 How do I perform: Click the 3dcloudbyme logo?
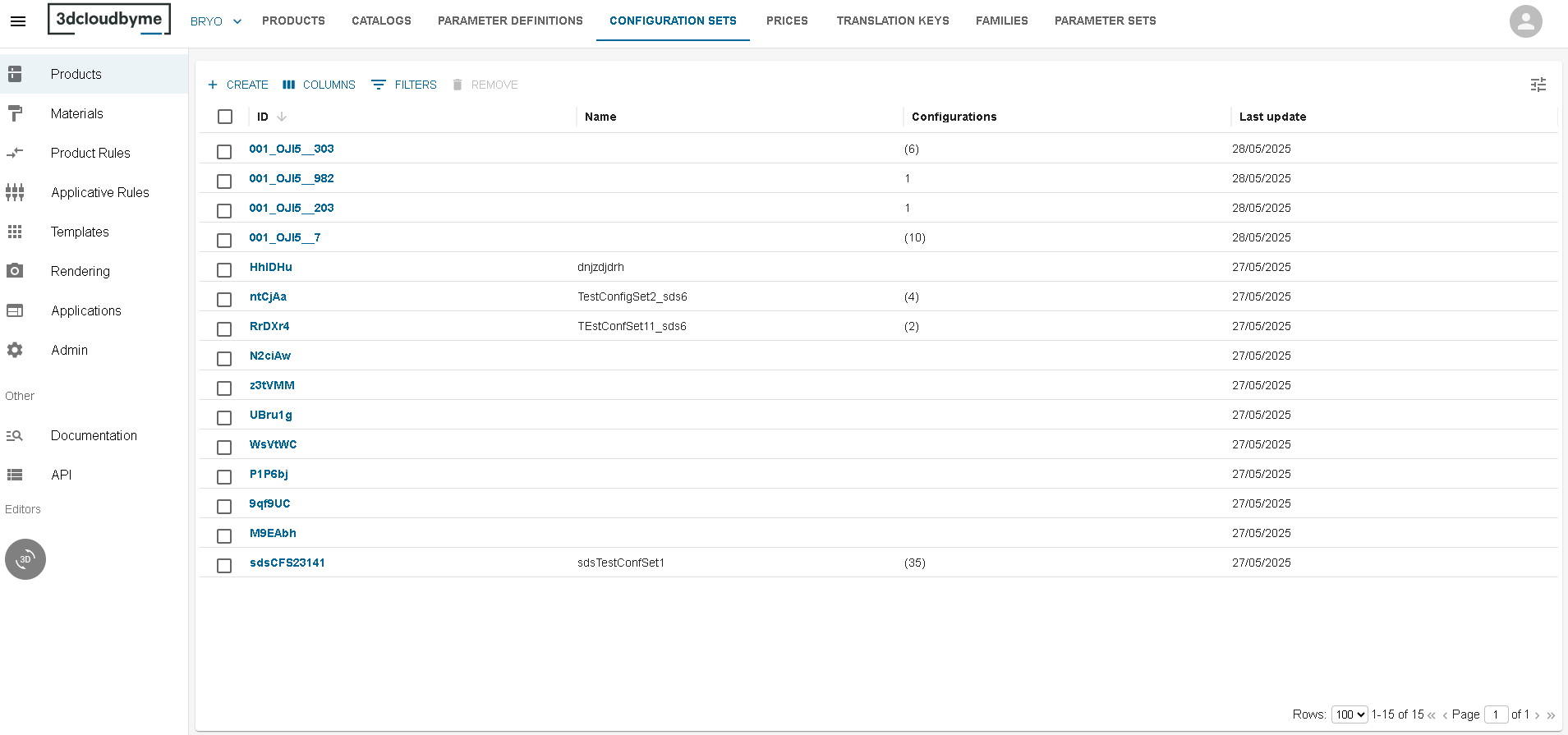109,20
